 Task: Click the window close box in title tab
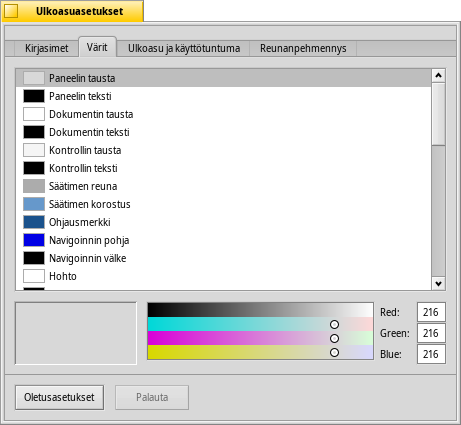point(11,11)
